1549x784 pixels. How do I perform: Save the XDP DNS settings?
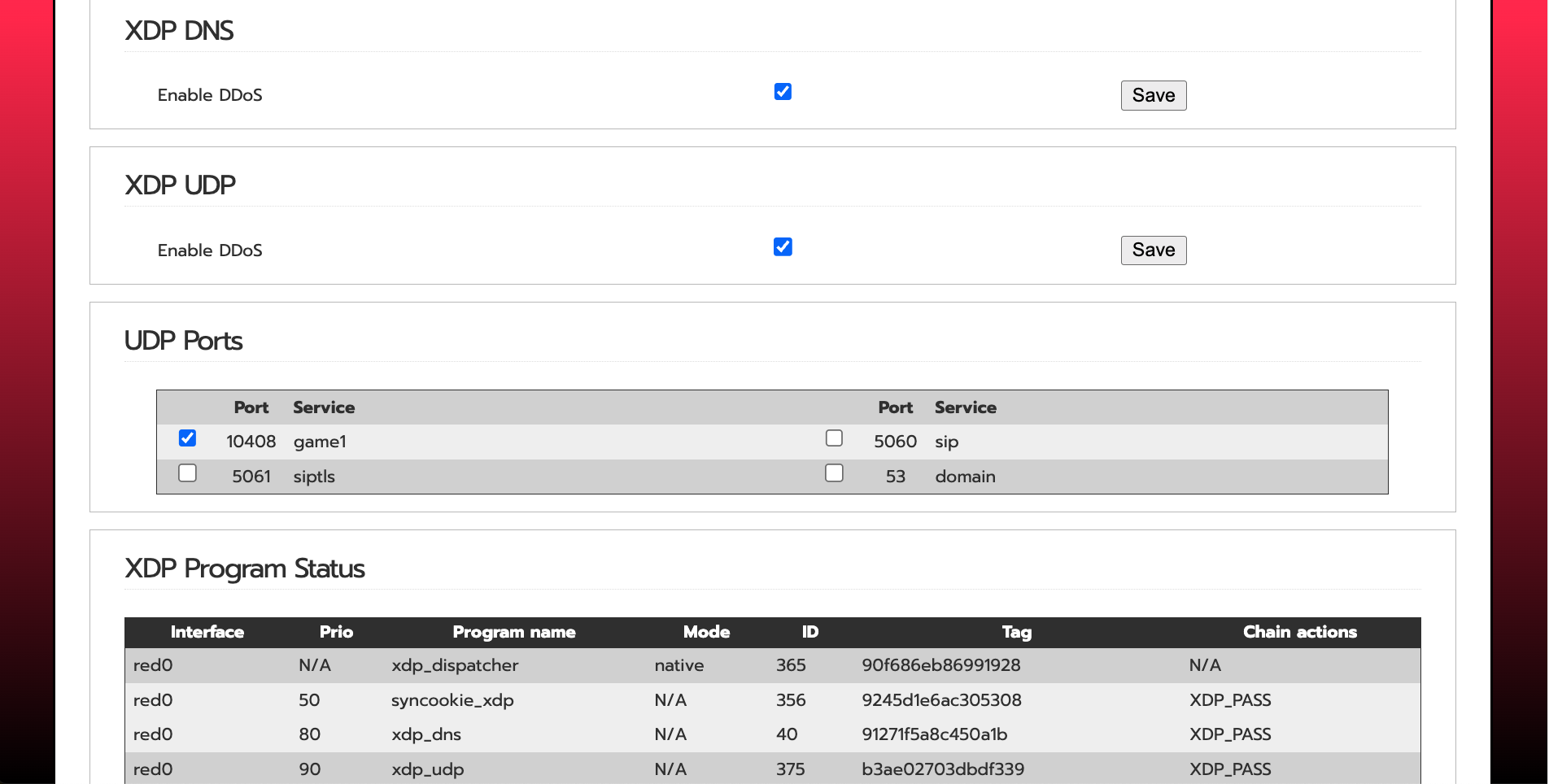coord(1153,95)
